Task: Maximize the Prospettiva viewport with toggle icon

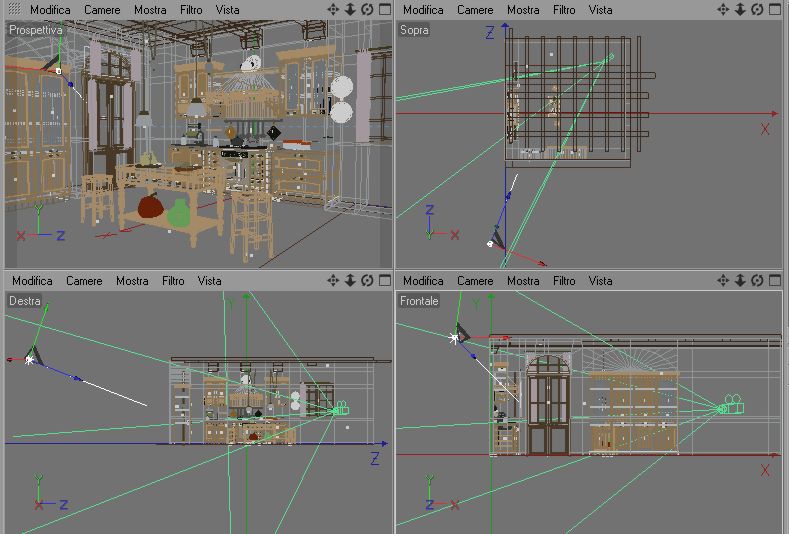Action: (x=385, y=10)
